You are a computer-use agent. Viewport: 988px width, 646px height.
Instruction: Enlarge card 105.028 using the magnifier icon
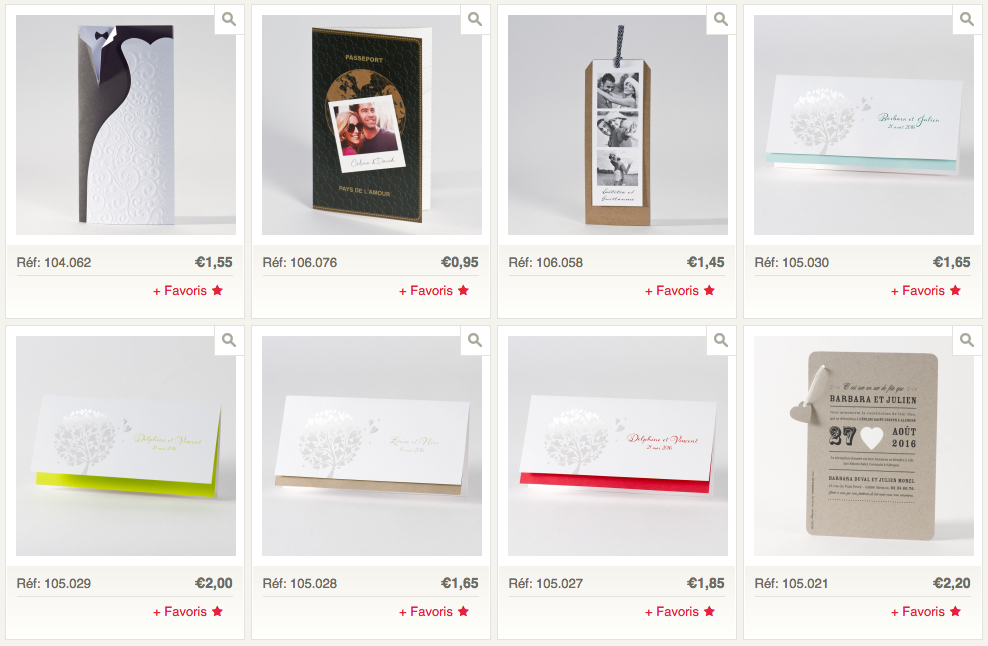[x=474, y=341]
